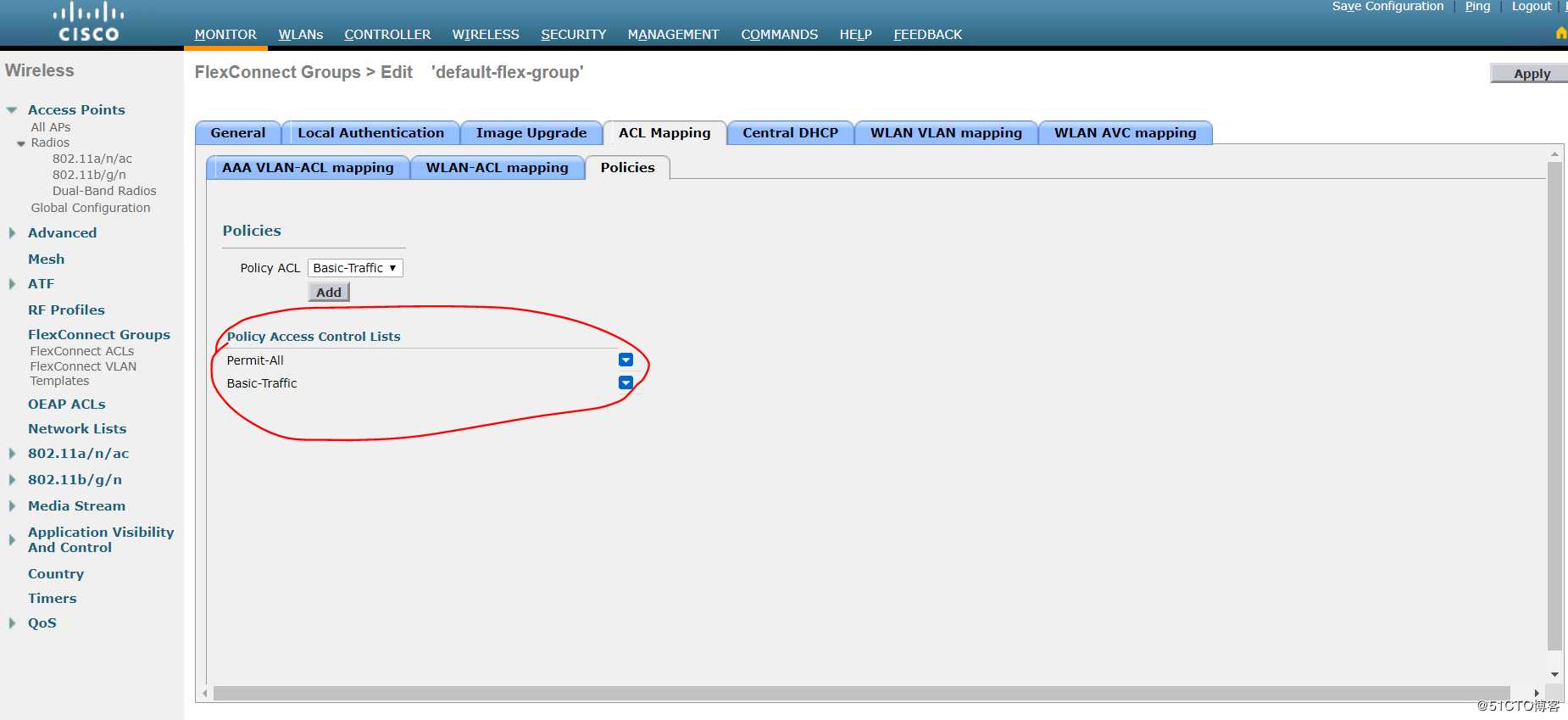The image size is (1568, 720).
Task: Click the scroll up arrow
Action: (1554, 154)
